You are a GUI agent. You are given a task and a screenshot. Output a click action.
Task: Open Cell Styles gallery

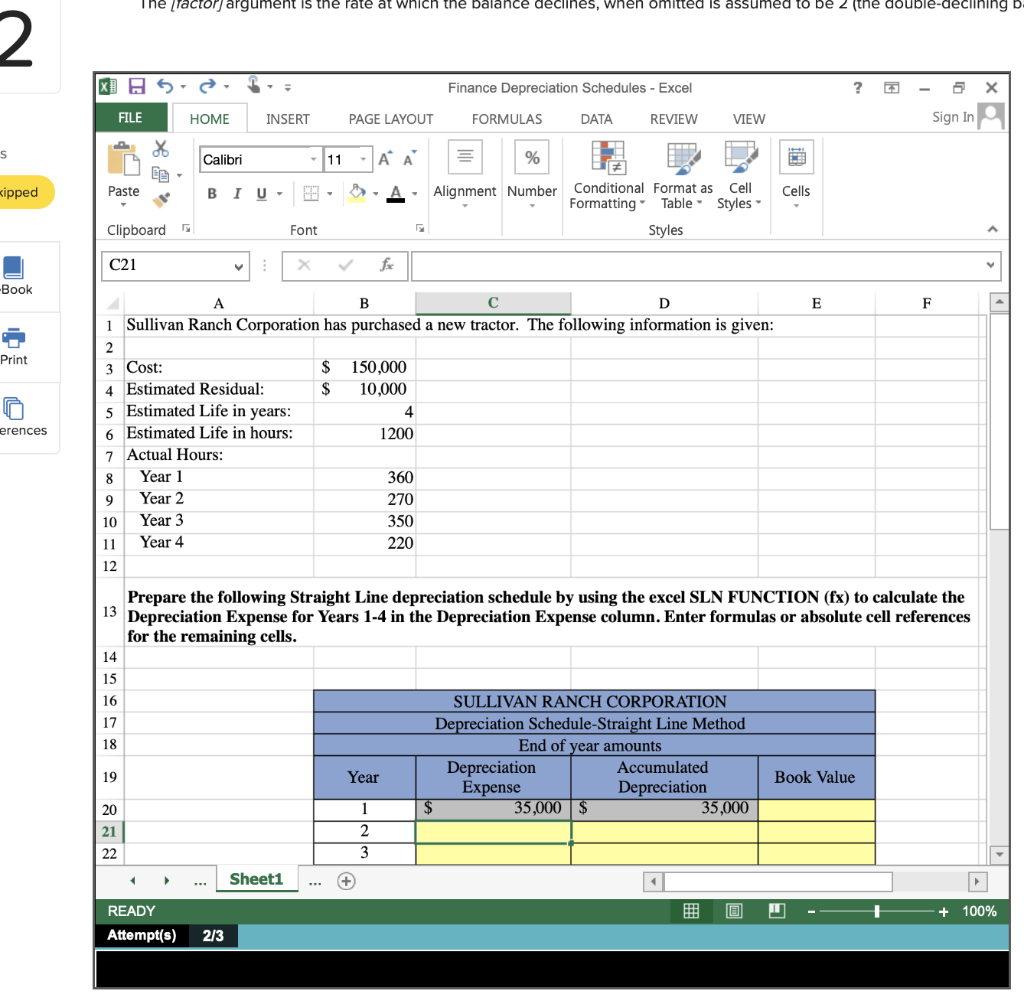[740, 175]
